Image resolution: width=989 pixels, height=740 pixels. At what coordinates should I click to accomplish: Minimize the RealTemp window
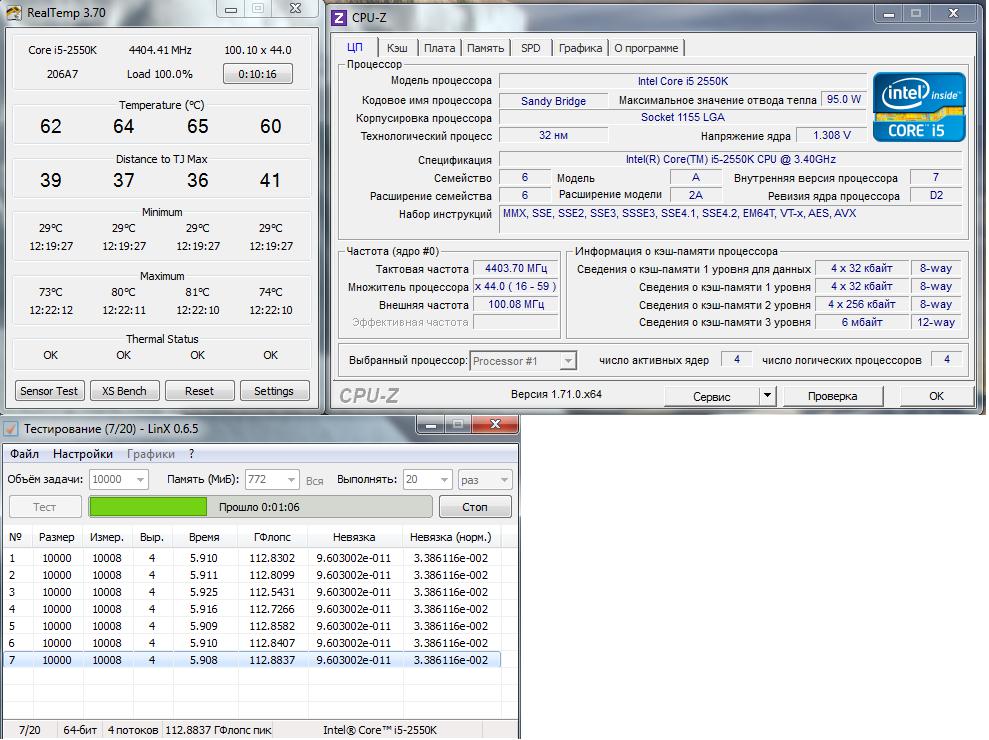(x=231, y=9)
